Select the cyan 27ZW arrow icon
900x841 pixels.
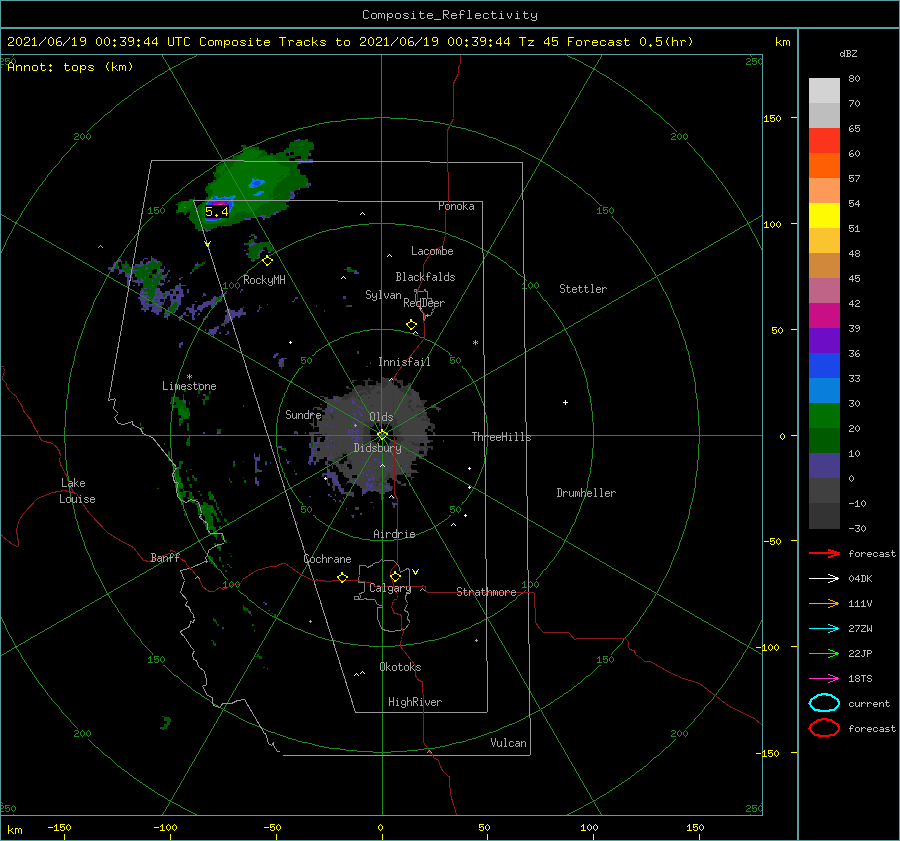click(x=824, y=629)
